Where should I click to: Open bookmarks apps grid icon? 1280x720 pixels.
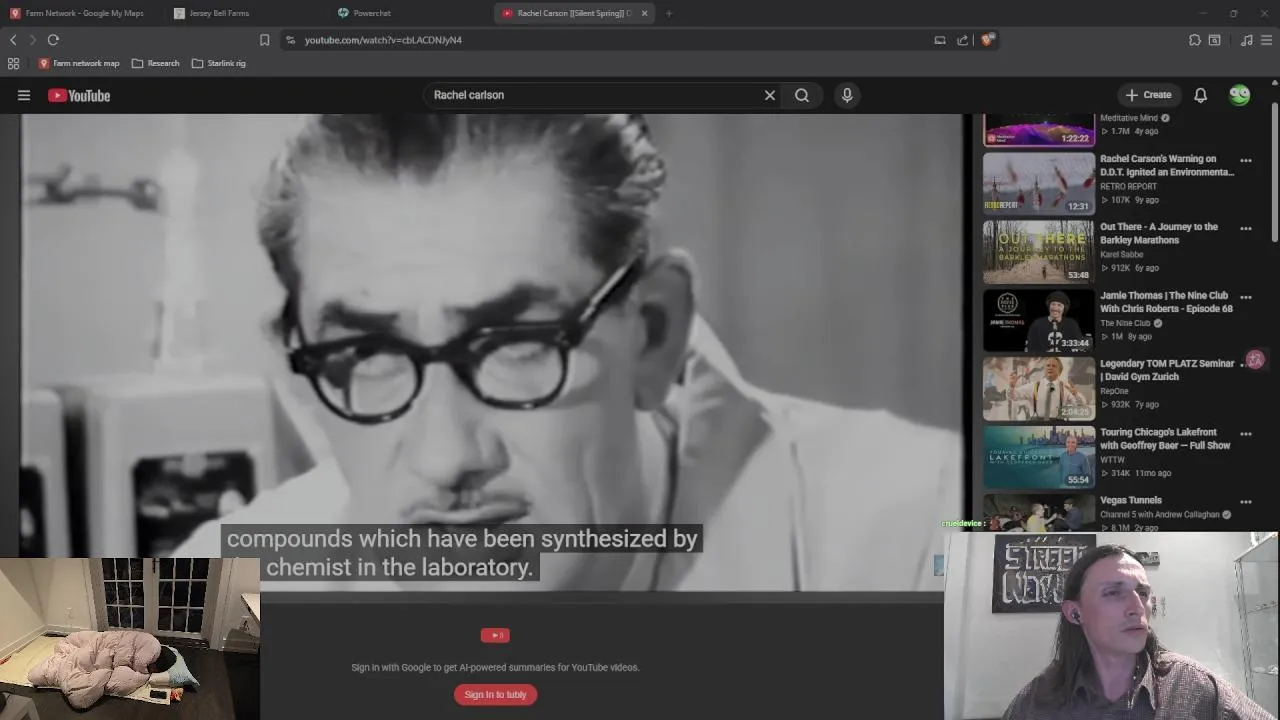tap(13, 63)
